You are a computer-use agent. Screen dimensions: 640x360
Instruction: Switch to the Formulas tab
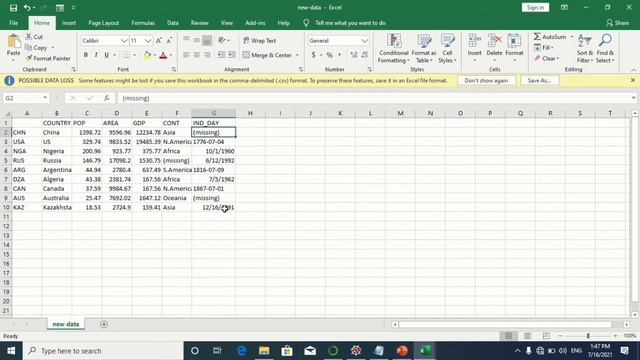click(143, 23)
